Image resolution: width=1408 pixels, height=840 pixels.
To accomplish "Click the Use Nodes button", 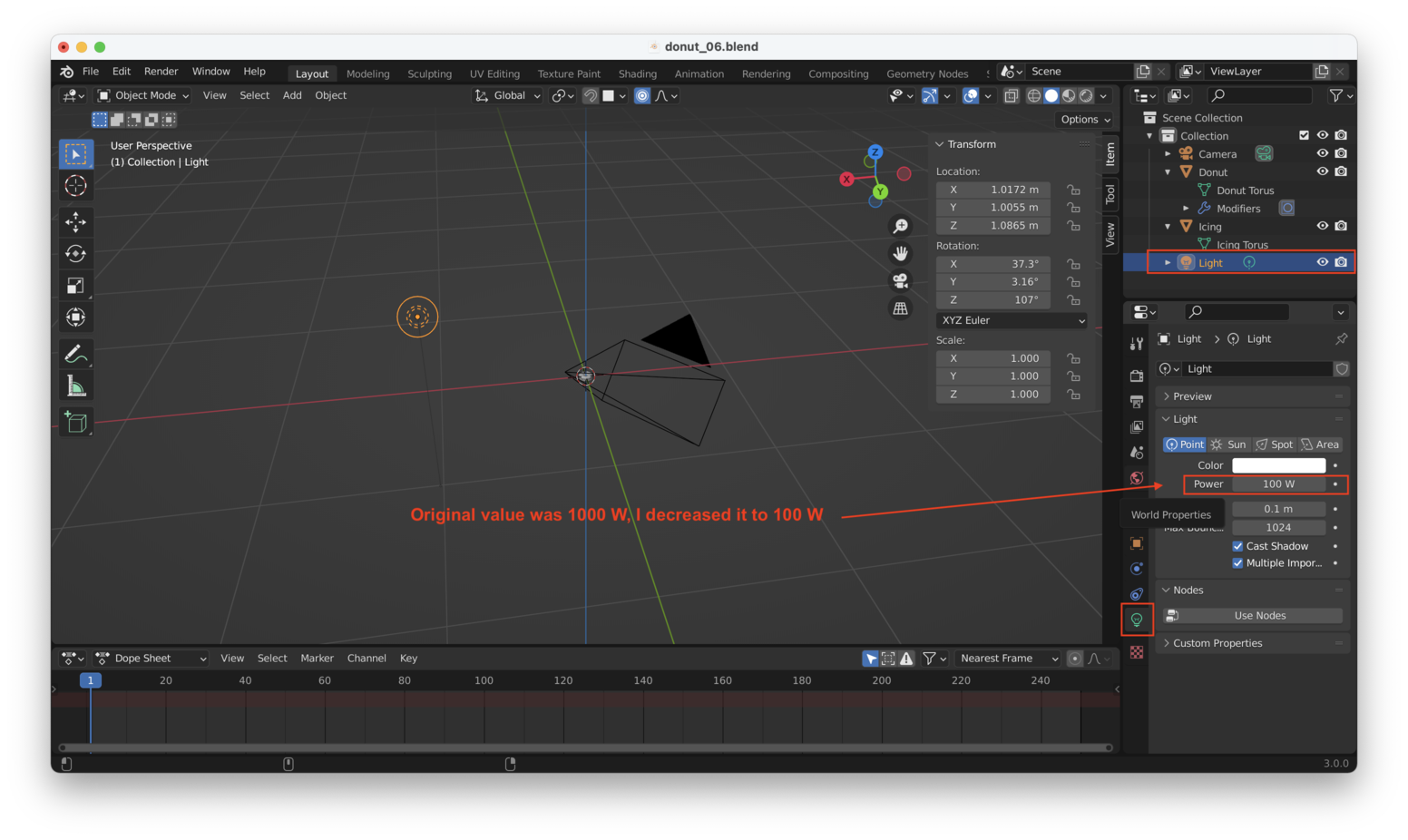I will click(1259, 616).
